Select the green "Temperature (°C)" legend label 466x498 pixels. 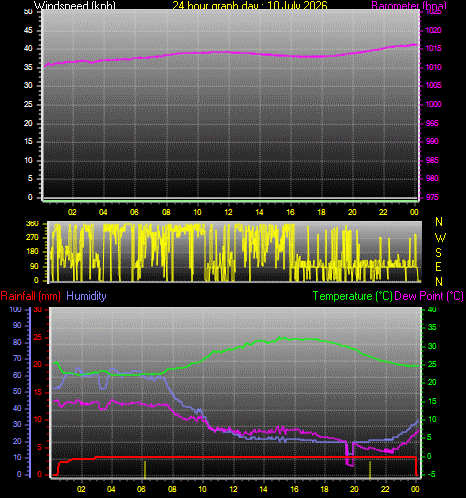352,296
